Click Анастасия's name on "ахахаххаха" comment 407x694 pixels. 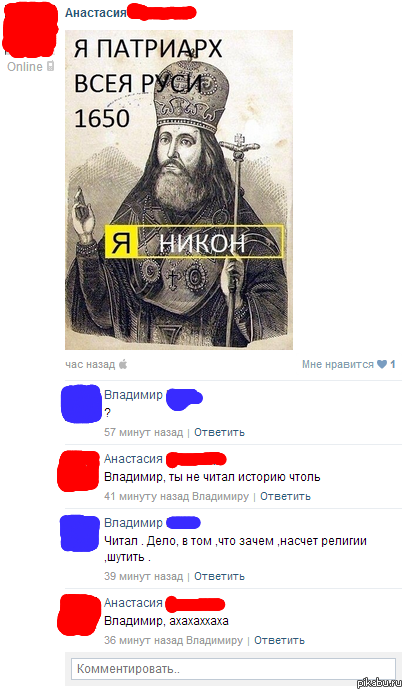click(x=133, y=603)
